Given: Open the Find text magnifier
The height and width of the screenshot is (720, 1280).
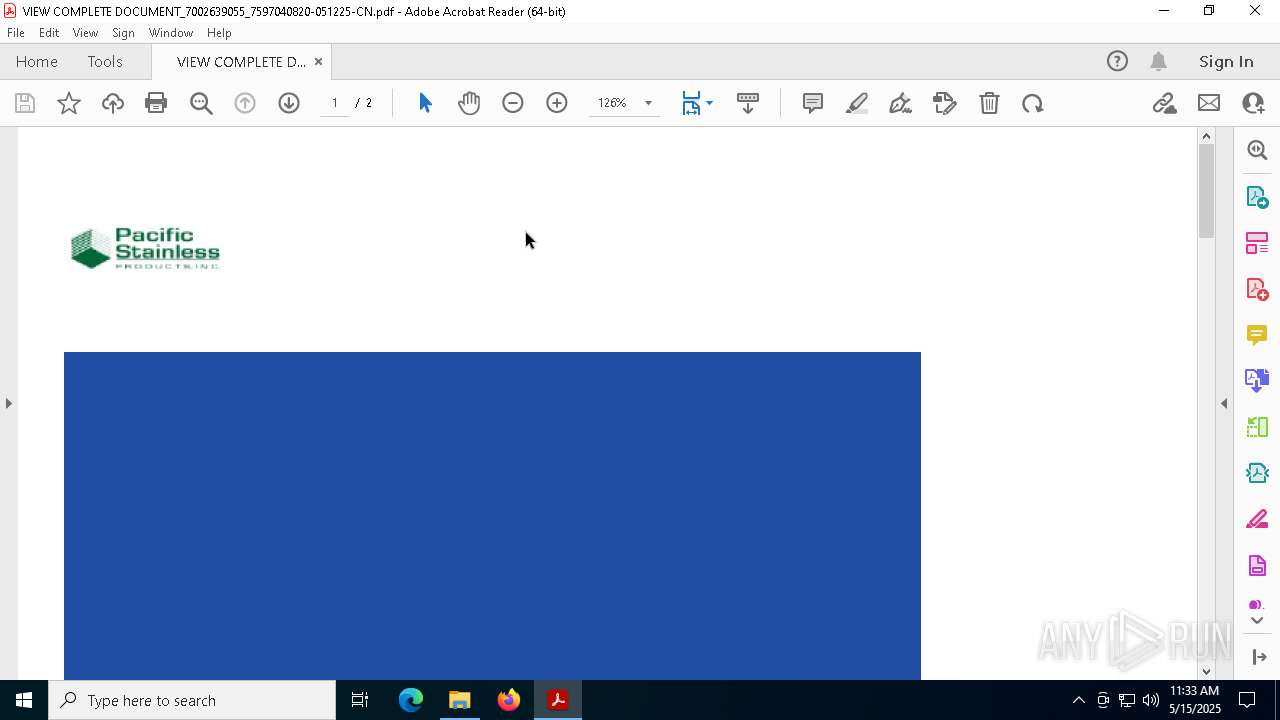Looking at the screenshot, I should [x=201, y=103].
